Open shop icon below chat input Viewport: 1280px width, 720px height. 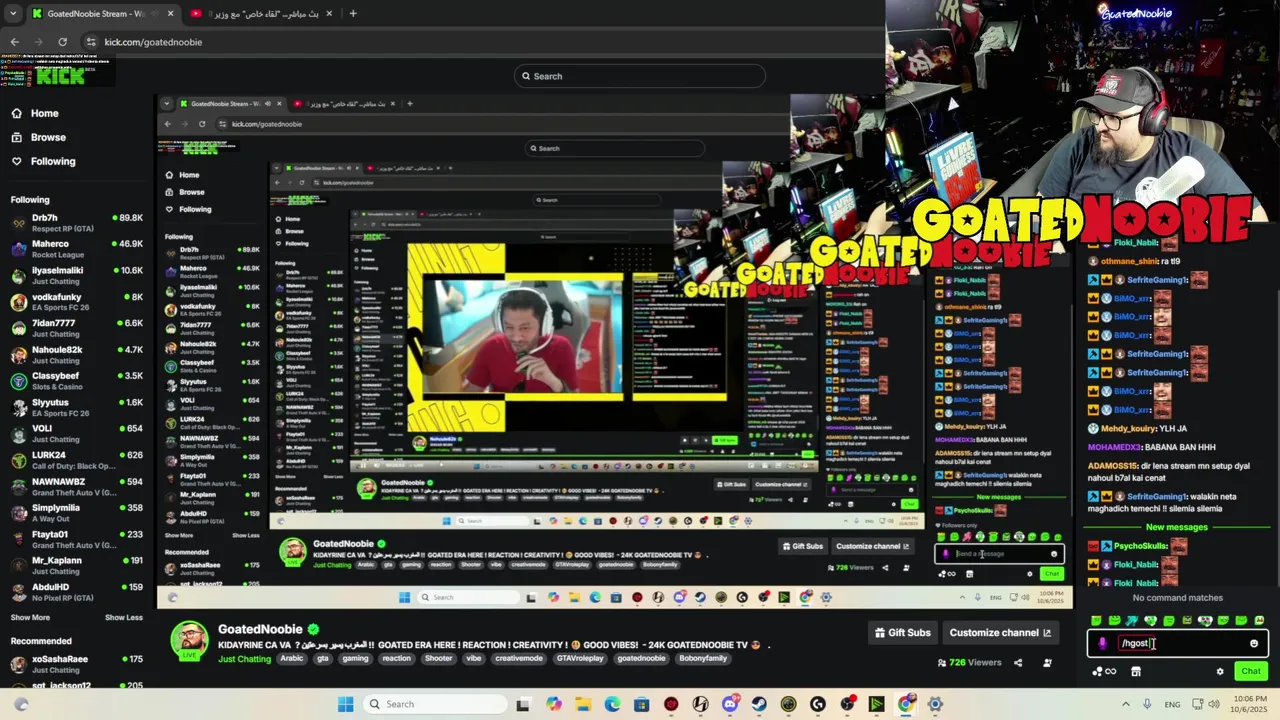[x=1136, y=671]
